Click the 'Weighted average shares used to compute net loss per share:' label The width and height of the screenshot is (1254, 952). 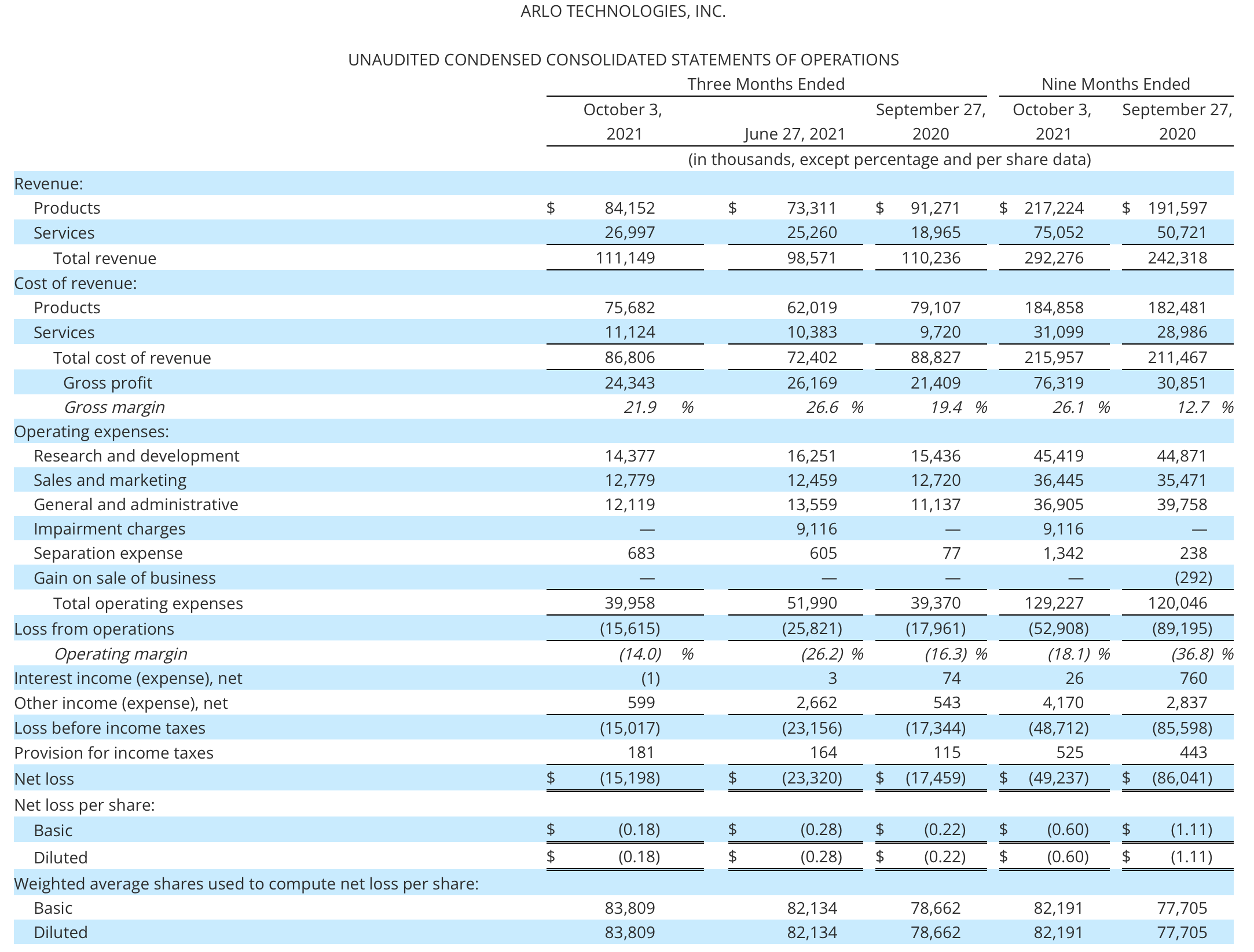pyautogui.click(x=246, y=884)
